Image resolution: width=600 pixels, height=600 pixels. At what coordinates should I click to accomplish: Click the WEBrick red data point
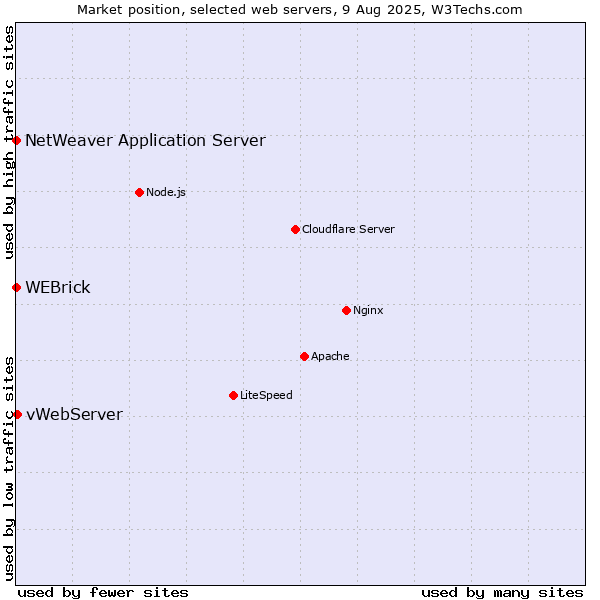[x=16, y=287]
